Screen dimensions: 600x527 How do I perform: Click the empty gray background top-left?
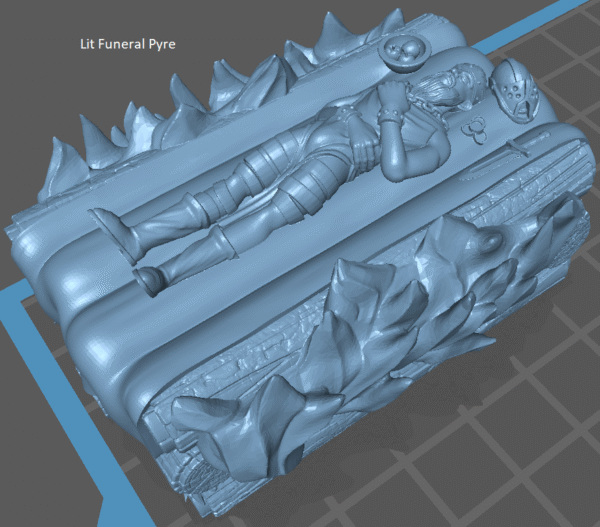[40, 100]
